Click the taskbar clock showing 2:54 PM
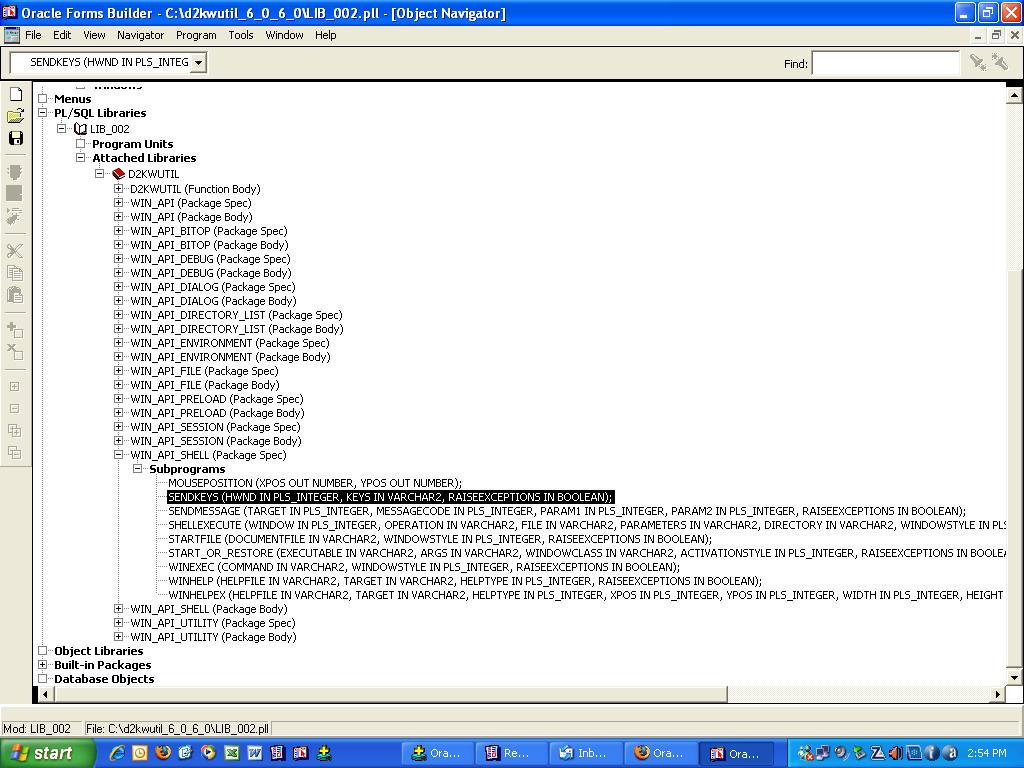The height and width of the screenshot is (768, 1024). 987,753
